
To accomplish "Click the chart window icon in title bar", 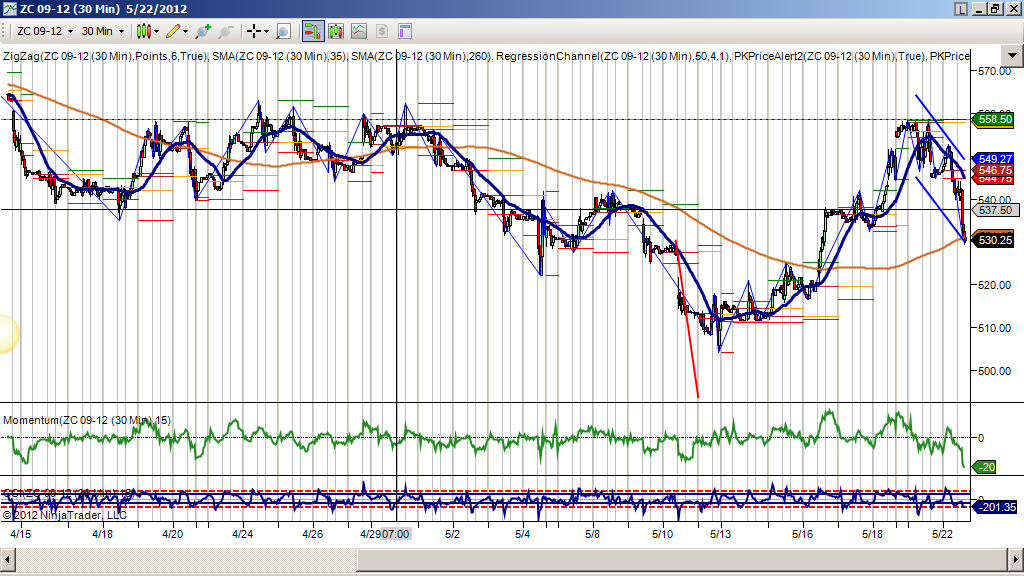I will click(x=10, y=9).
